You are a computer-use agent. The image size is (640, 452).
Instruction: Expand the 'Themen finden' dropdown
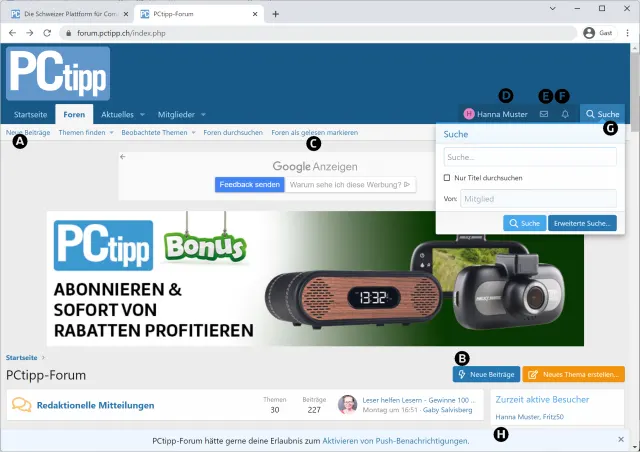point(111,133)
